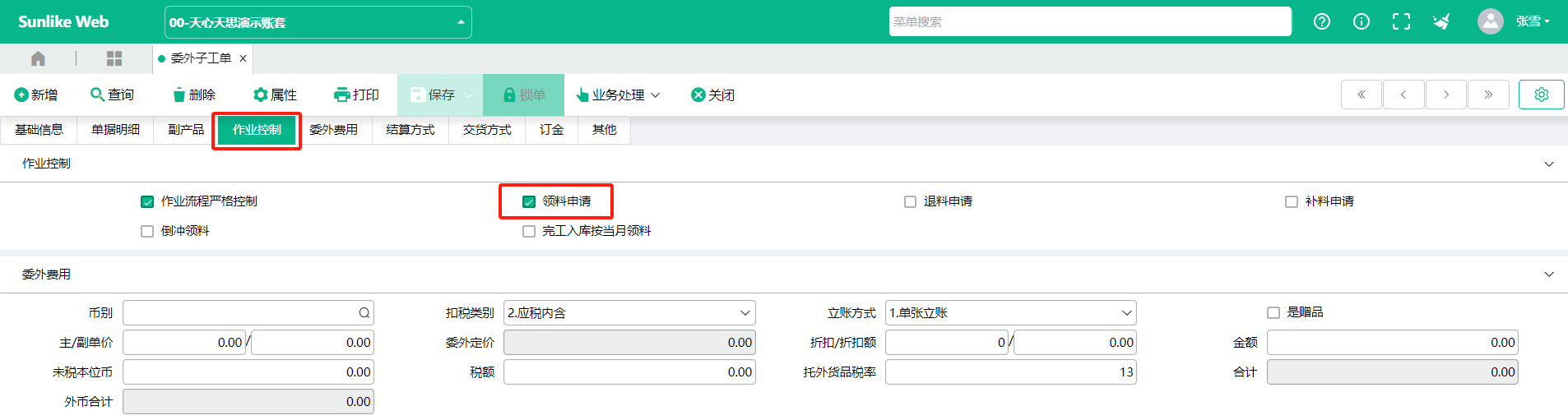Click the home icon tab

tap(38, 58)
